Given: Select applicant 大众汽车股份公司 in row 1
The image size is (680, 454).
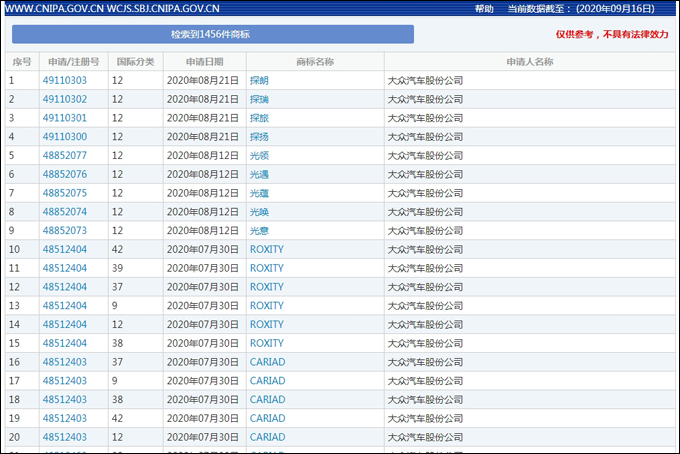Looking at the screenshot, I should tap(425, 81).
